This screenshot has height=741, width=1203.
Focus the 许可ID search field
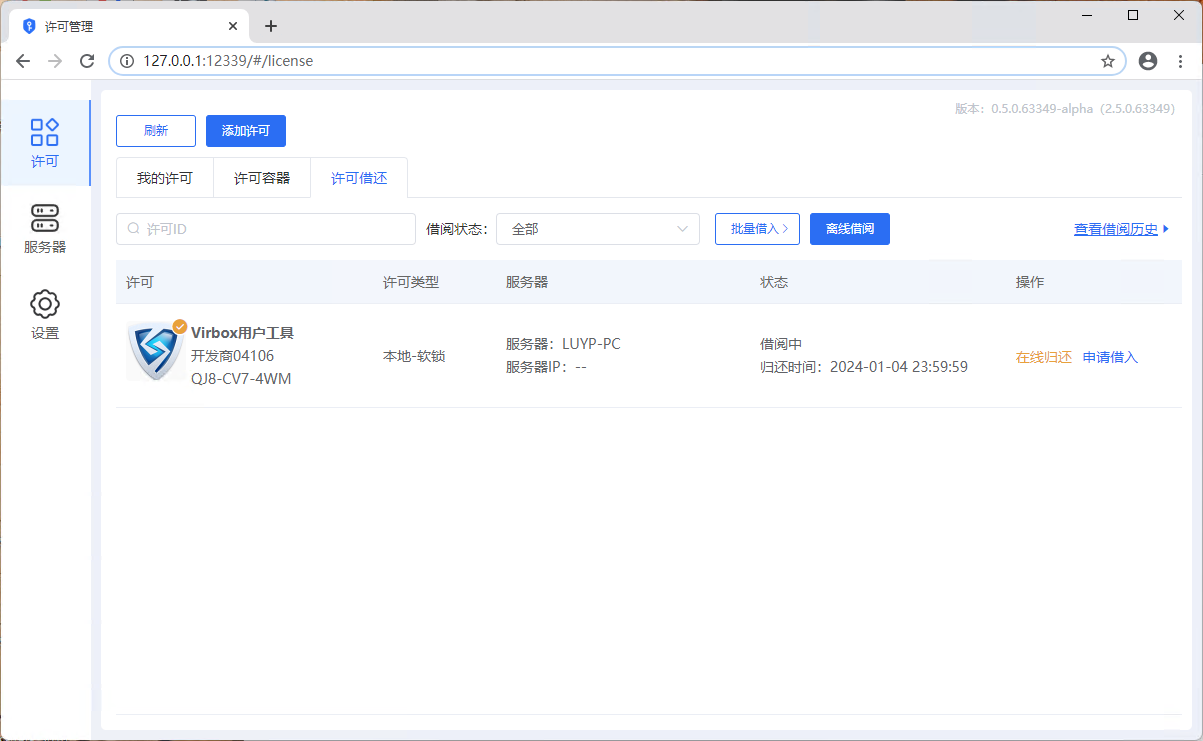pos(266,229)
